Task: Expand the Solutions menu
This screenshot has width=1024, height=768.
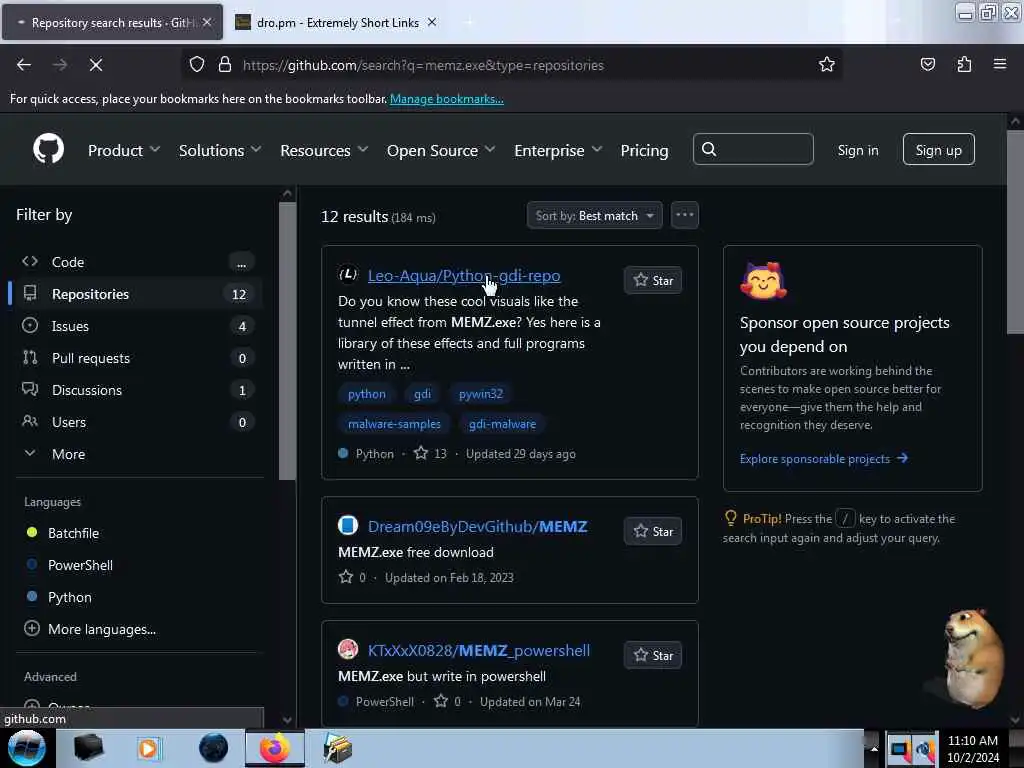Action: [x=220, y=150]
